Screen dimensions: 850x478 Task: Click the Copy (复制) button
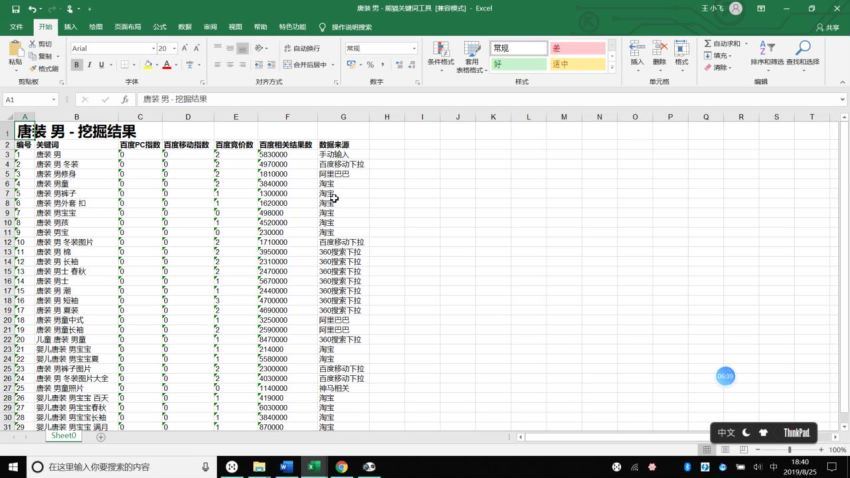tap(40, 56)
